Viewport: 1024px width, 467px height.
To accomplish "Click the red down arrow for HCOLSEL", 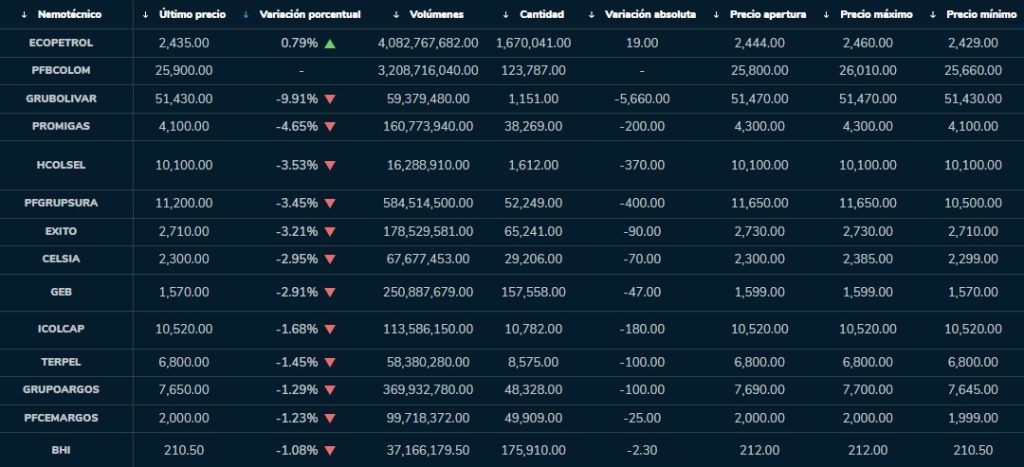I will point(330,166).
